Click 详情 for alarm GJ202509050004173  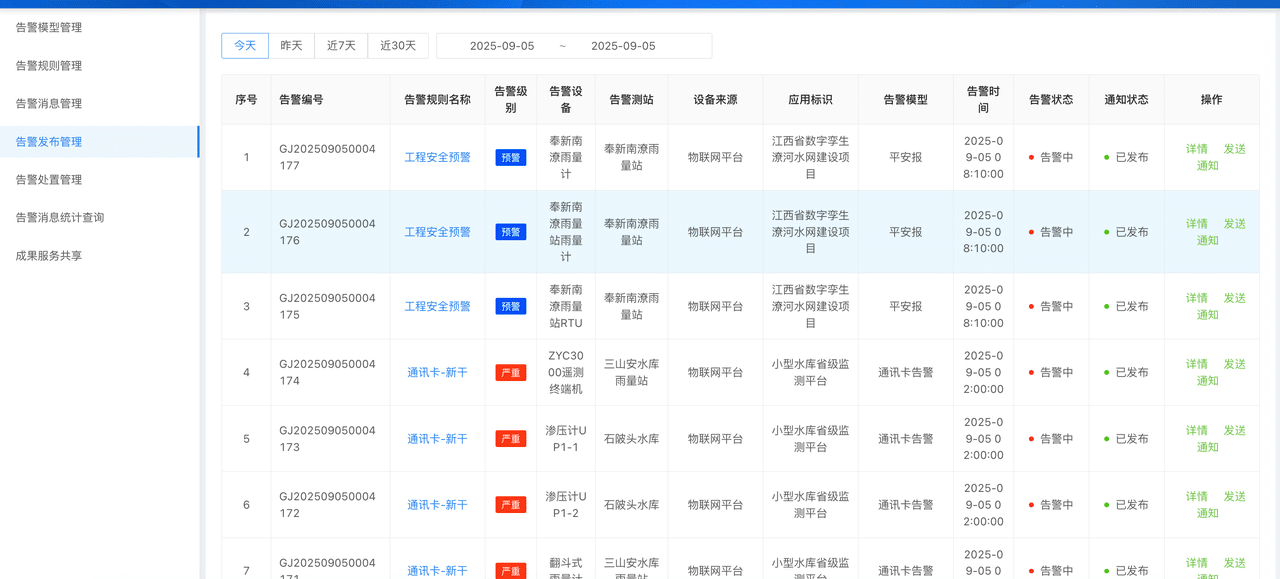point(1197,430)
